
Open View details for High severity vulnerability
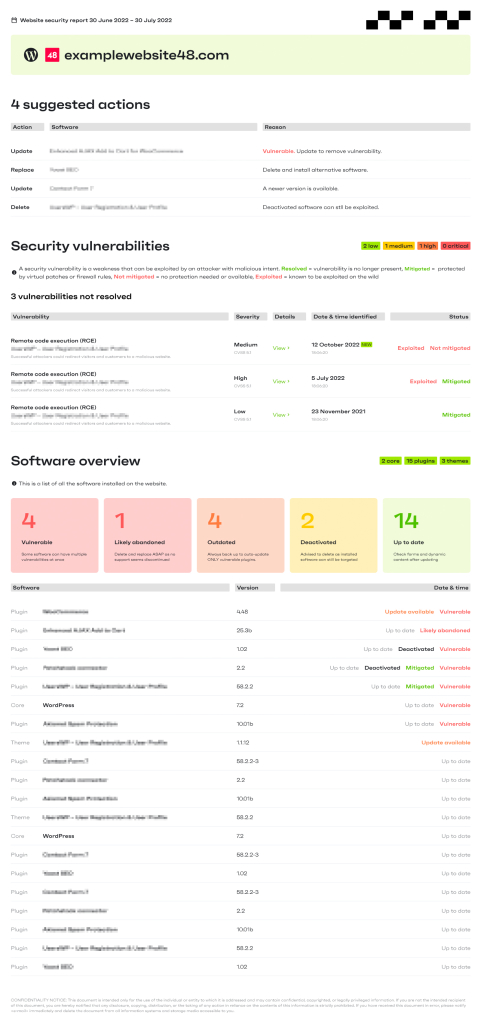281,381
